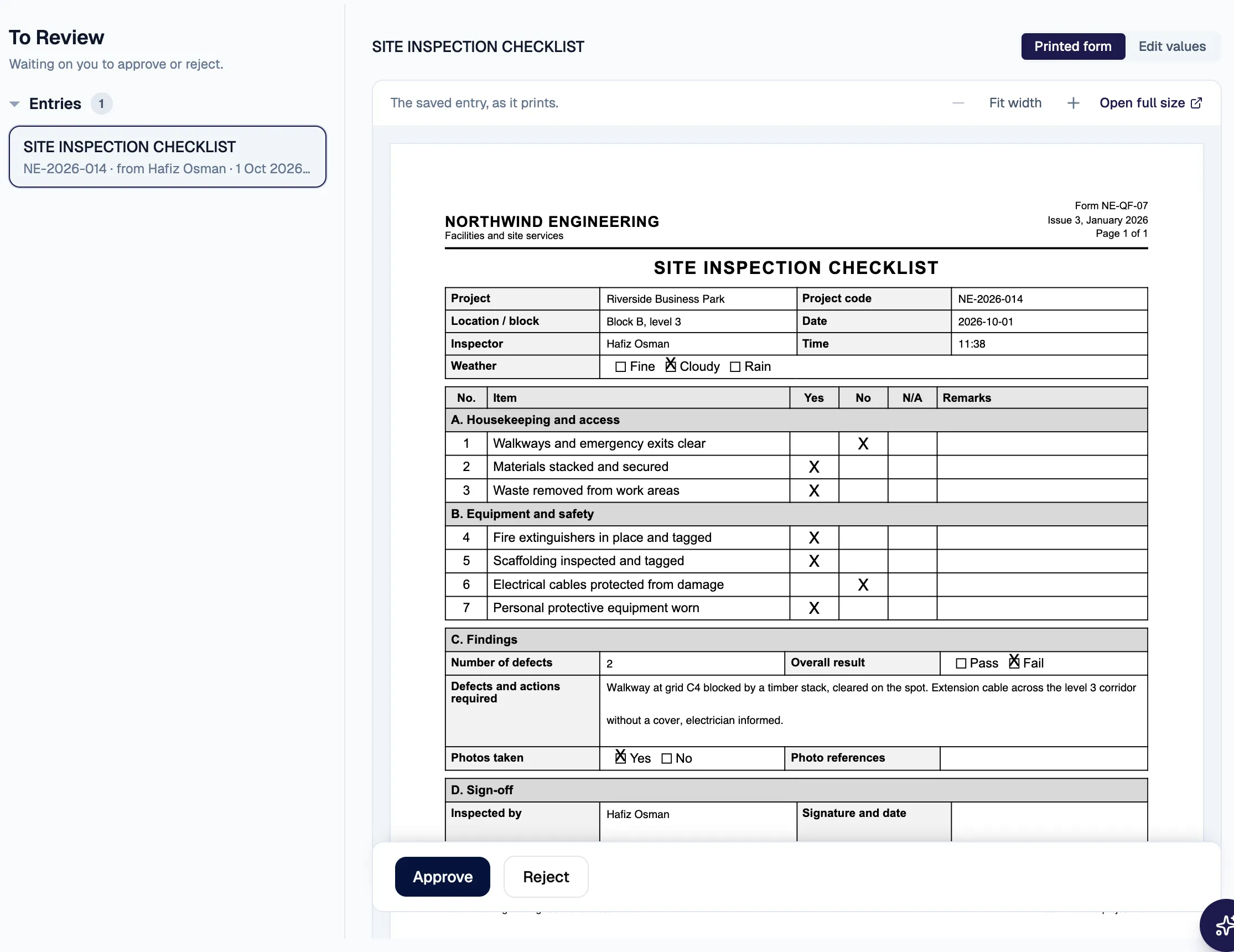1234x952 pixels.
Task: Click the Entries count badge
Action: click(x=102, y=104)
